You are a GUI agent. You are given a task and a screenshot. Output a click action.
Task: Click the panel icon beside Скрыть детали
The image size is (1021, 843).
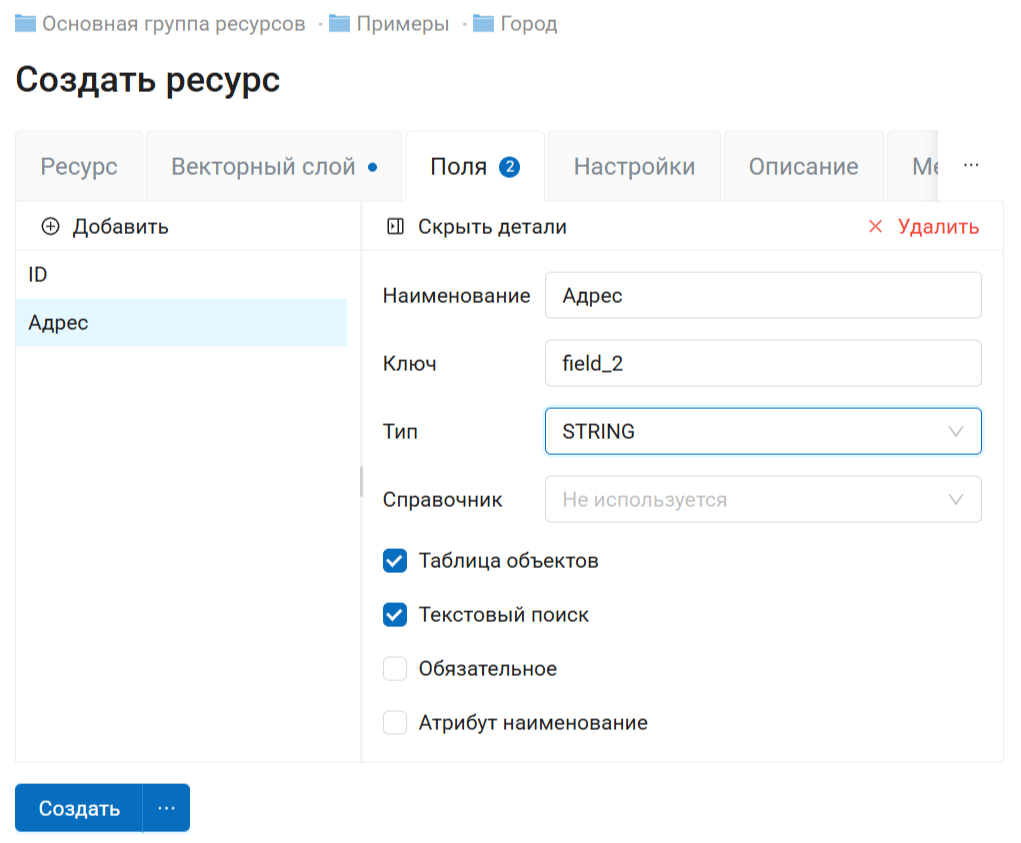(x=395, y=227)
